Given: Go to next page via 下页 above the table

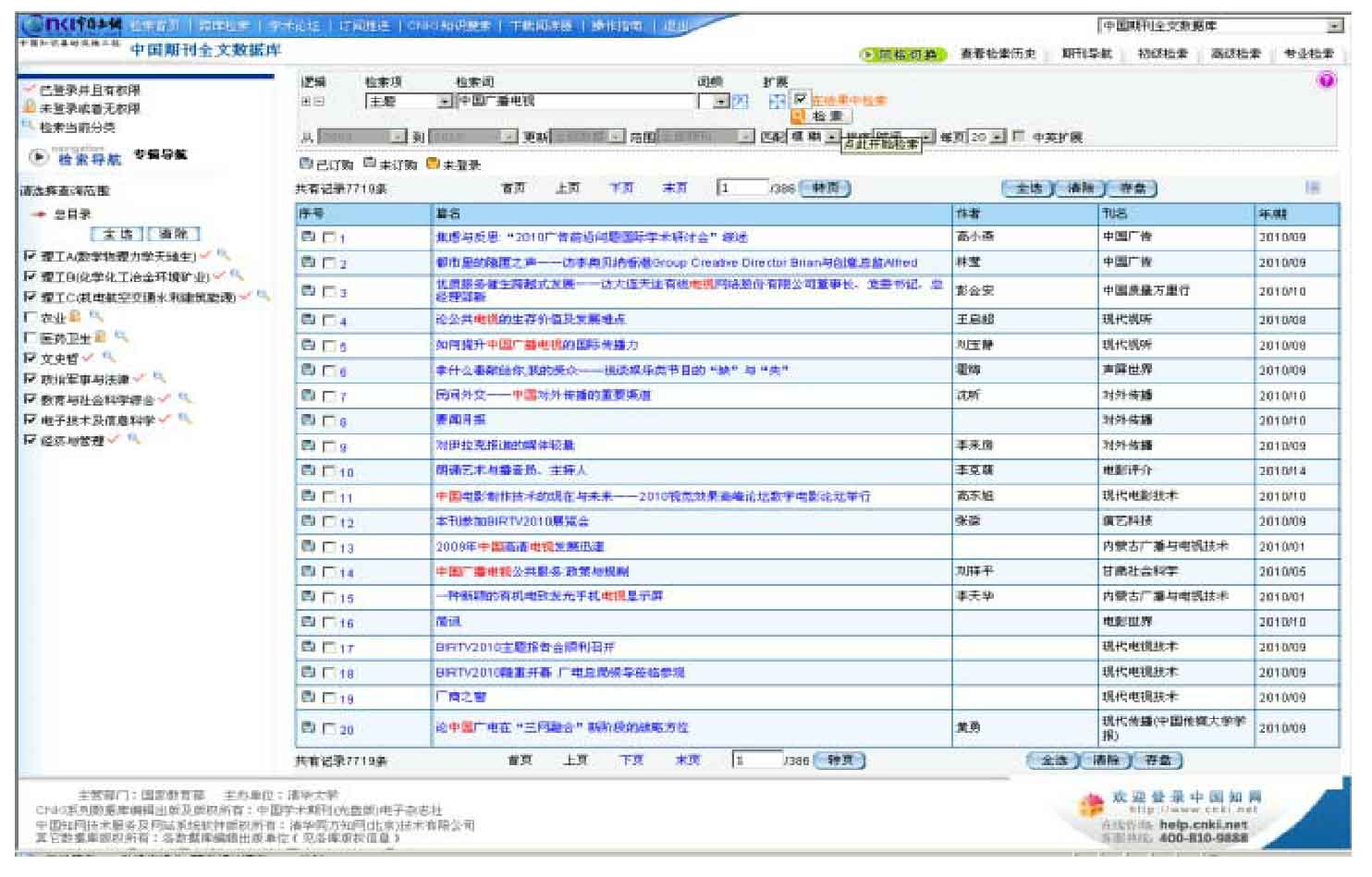Looking at the screenshot, I should [x=621, y=188].
